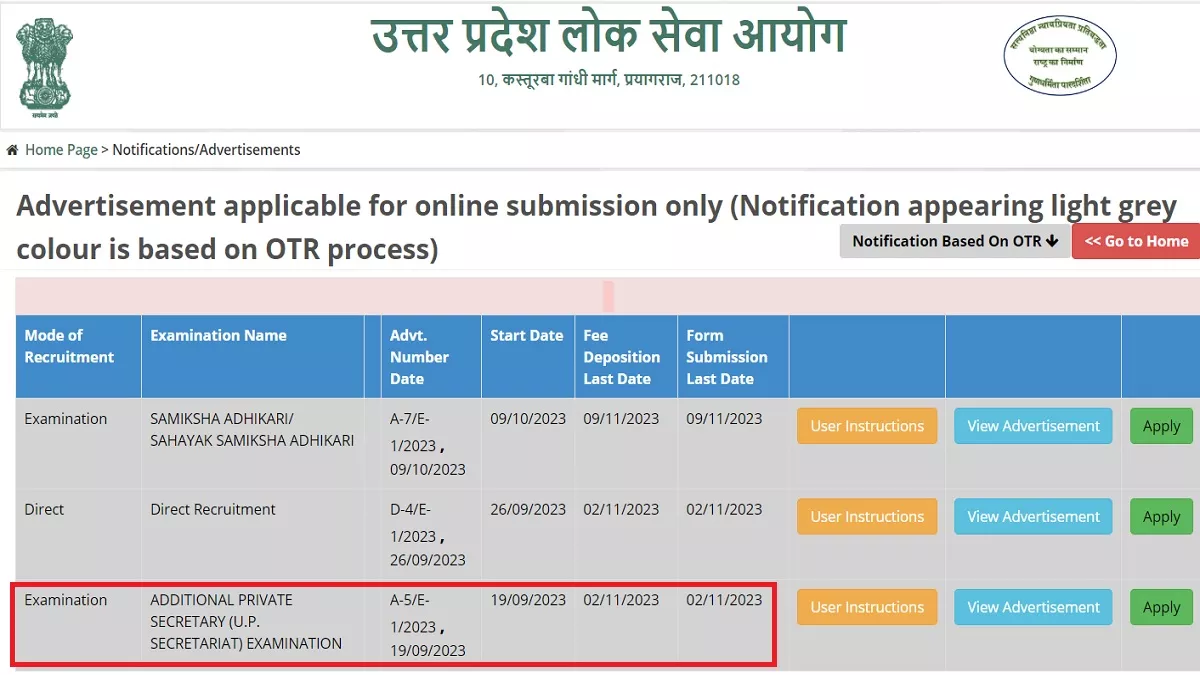Viewport: 1200px width, 675px height.
Task: View Advertisement for Samiksha Adhikari exam
Action: pyautogui.click(x=1033, y=426)
